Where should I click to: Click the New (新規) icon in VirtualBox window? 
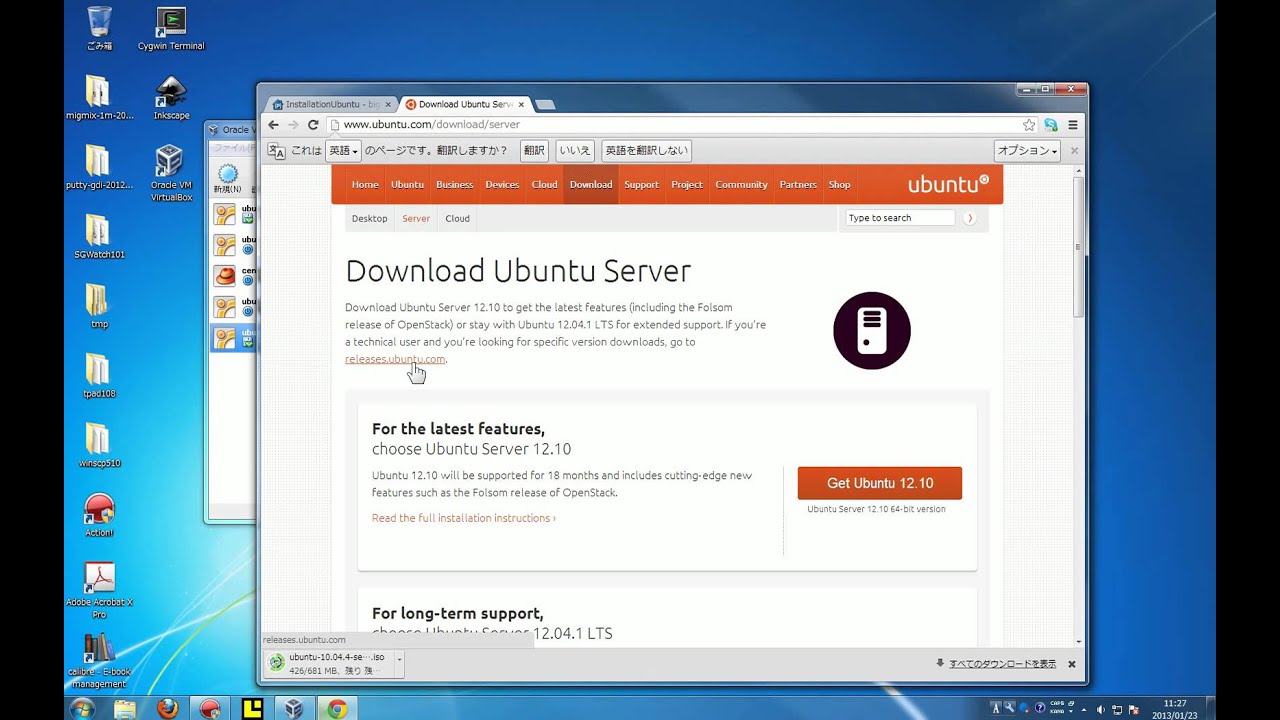tap(228, 178)
